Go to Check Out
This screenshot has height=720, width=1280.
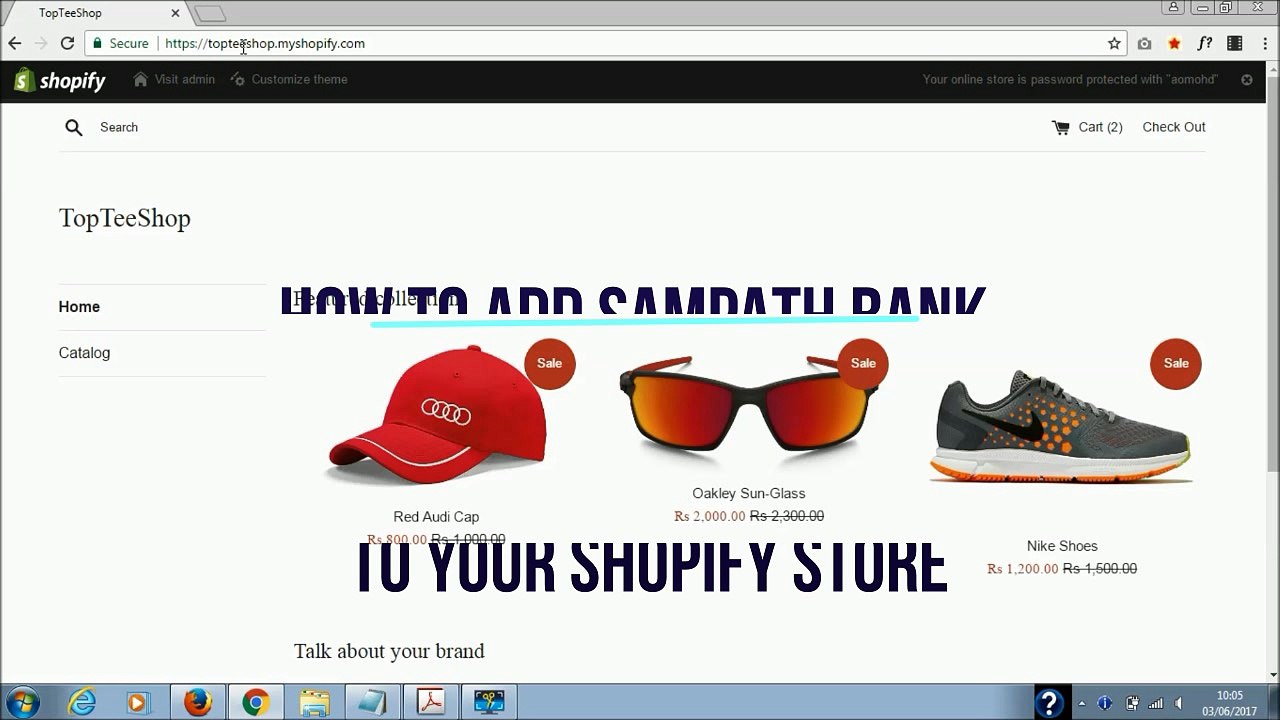pyautogui.click(x=1174, y=127)
